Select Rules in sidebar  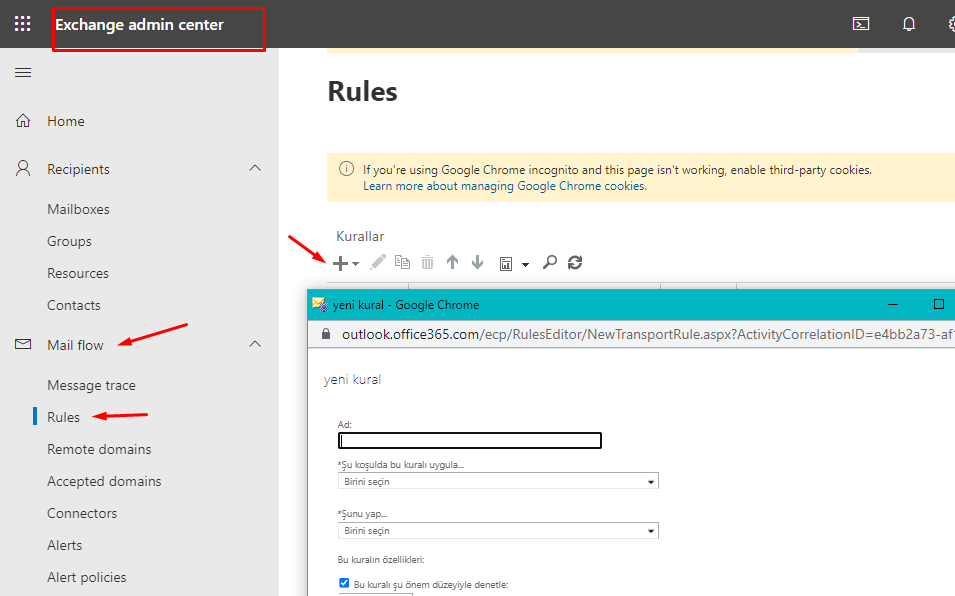63,417
